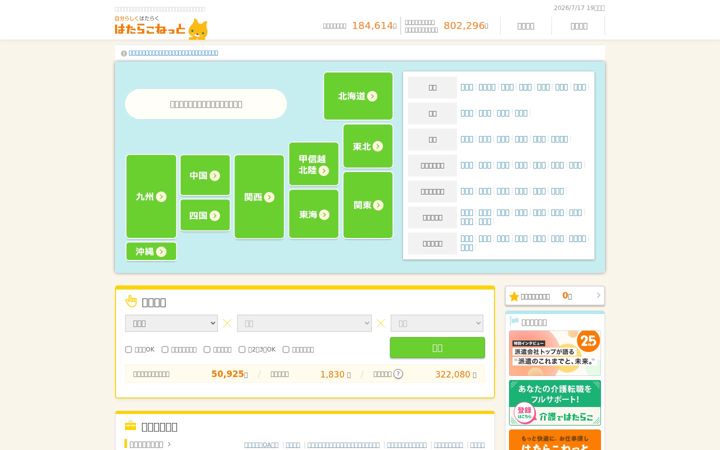The width and height of the screenshot is (720, 450).
Task: Select the 東海 region tile
Action: pyautogui.click(x=314, y=214)
